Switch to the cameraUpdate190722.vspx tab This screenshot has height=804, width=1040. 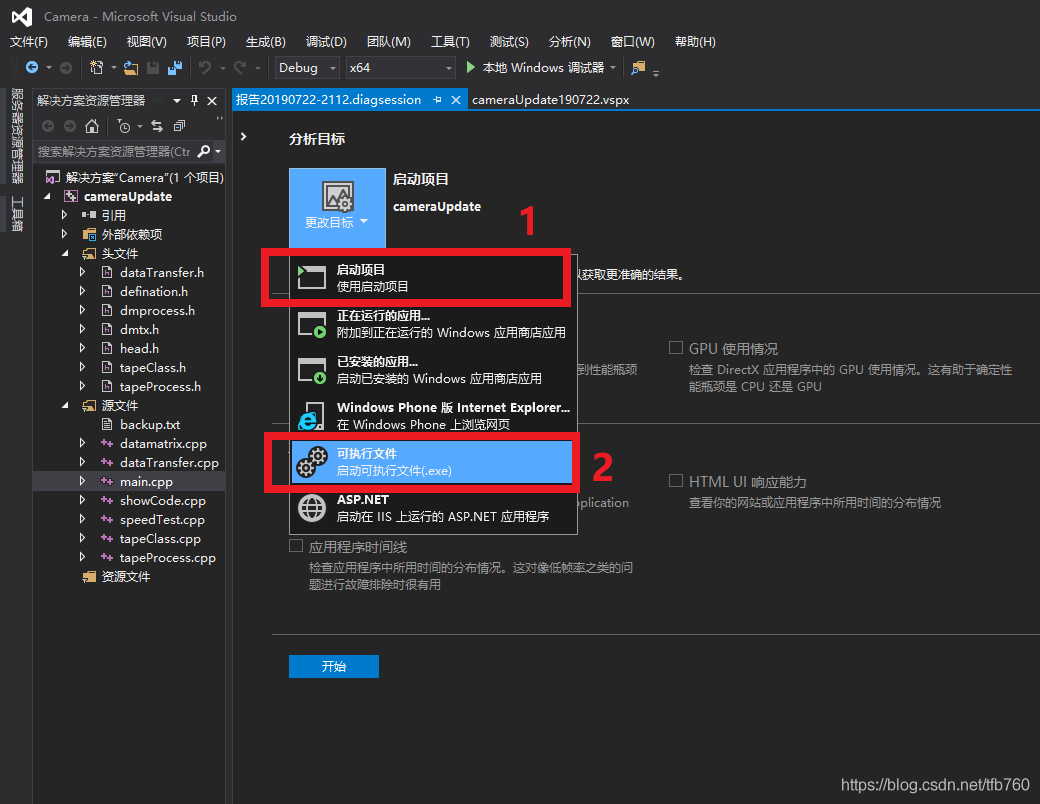(550, 100)
